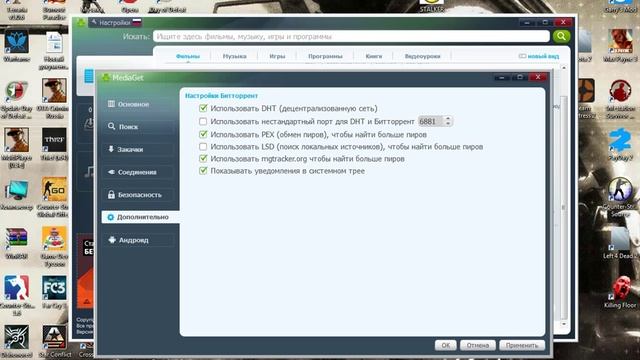Open the 'Основное' settings section
The image size is (640, 360).
(x=139, y=104)
